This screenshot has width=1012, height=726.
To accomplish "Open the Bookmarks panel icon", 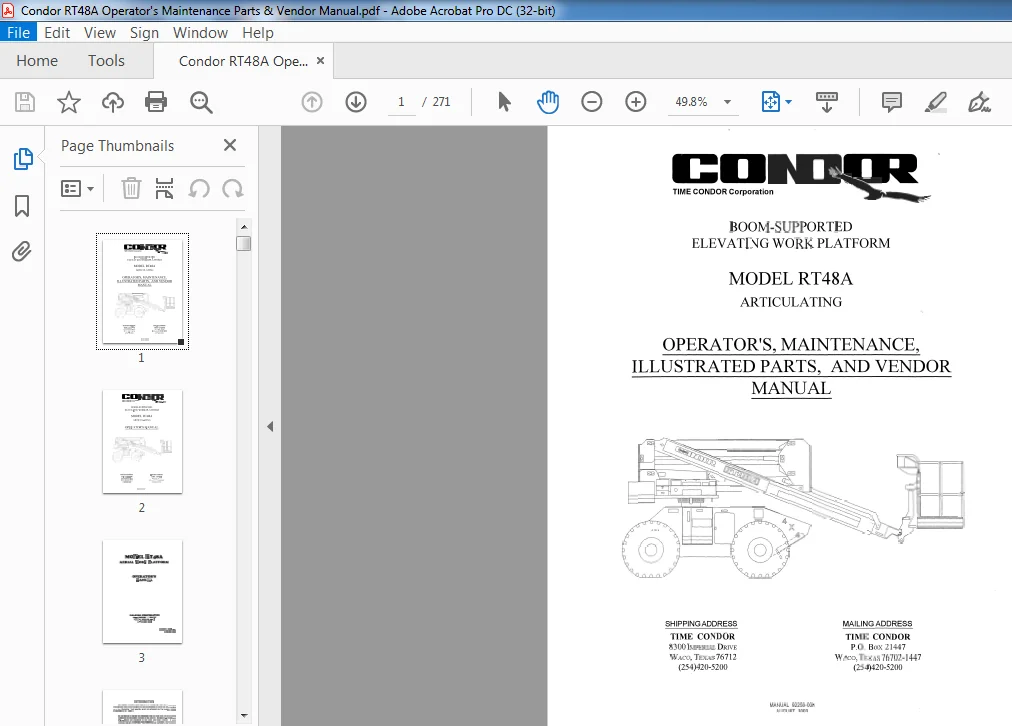I will click(22, 206).
